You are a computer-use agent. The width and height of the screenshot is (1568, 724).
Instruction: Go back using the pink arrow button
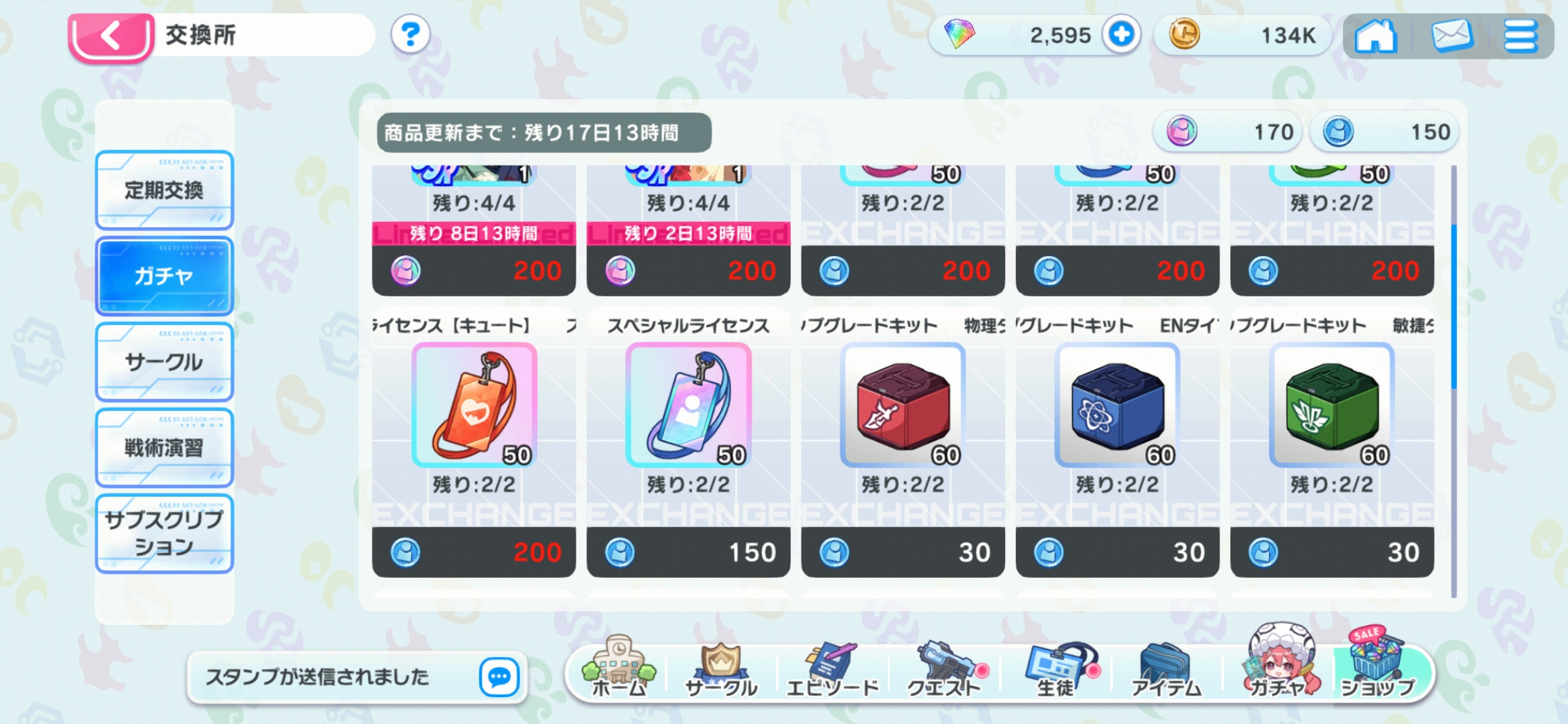click(111, 36)
